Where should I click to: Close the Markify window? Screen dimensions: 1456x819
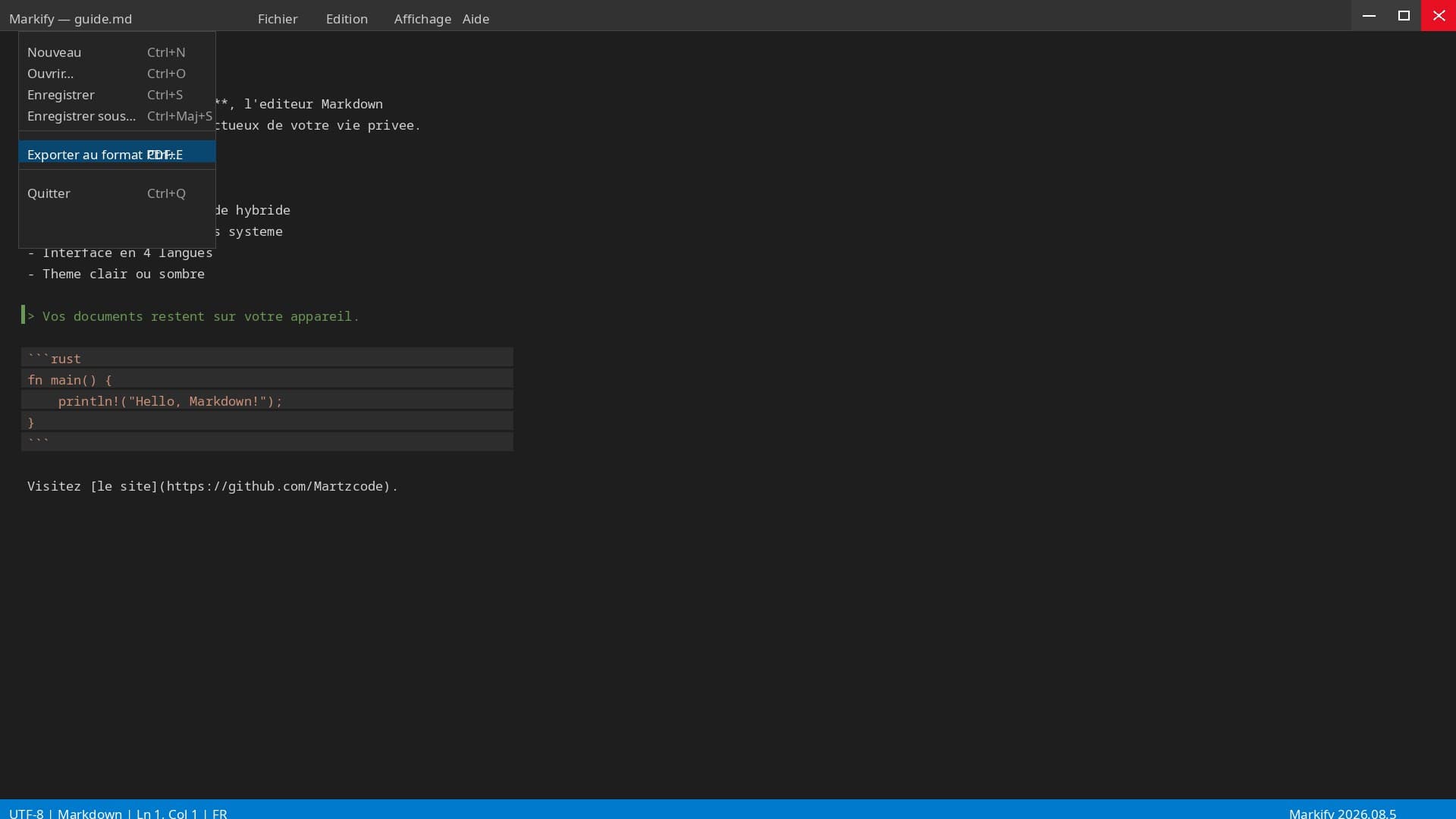(1439, 15)
